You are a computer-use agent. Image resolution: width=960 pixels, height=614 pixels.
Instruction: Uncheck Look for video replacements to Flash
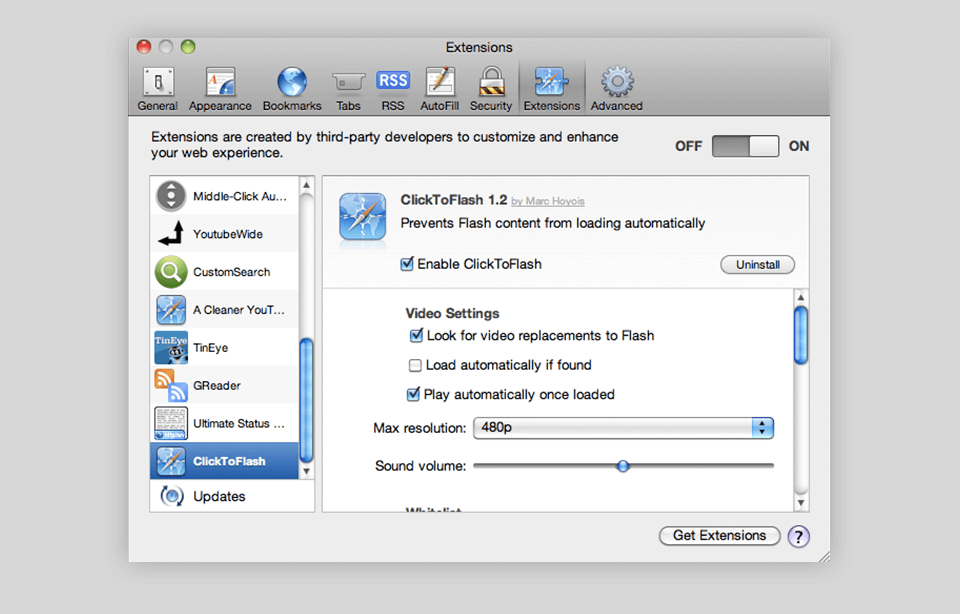(416, 335)
